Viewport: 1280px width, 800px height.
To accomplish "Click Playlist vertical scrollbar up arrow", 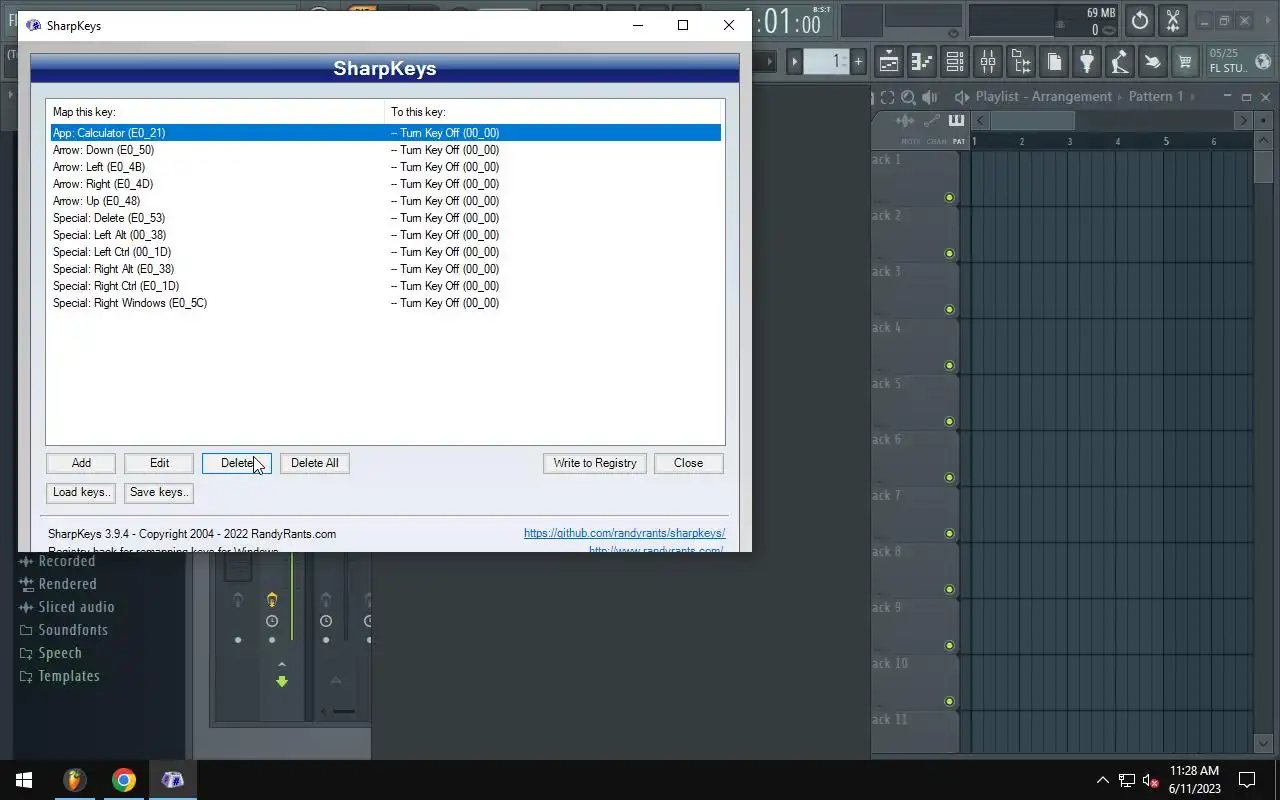I will [1263, 143].
